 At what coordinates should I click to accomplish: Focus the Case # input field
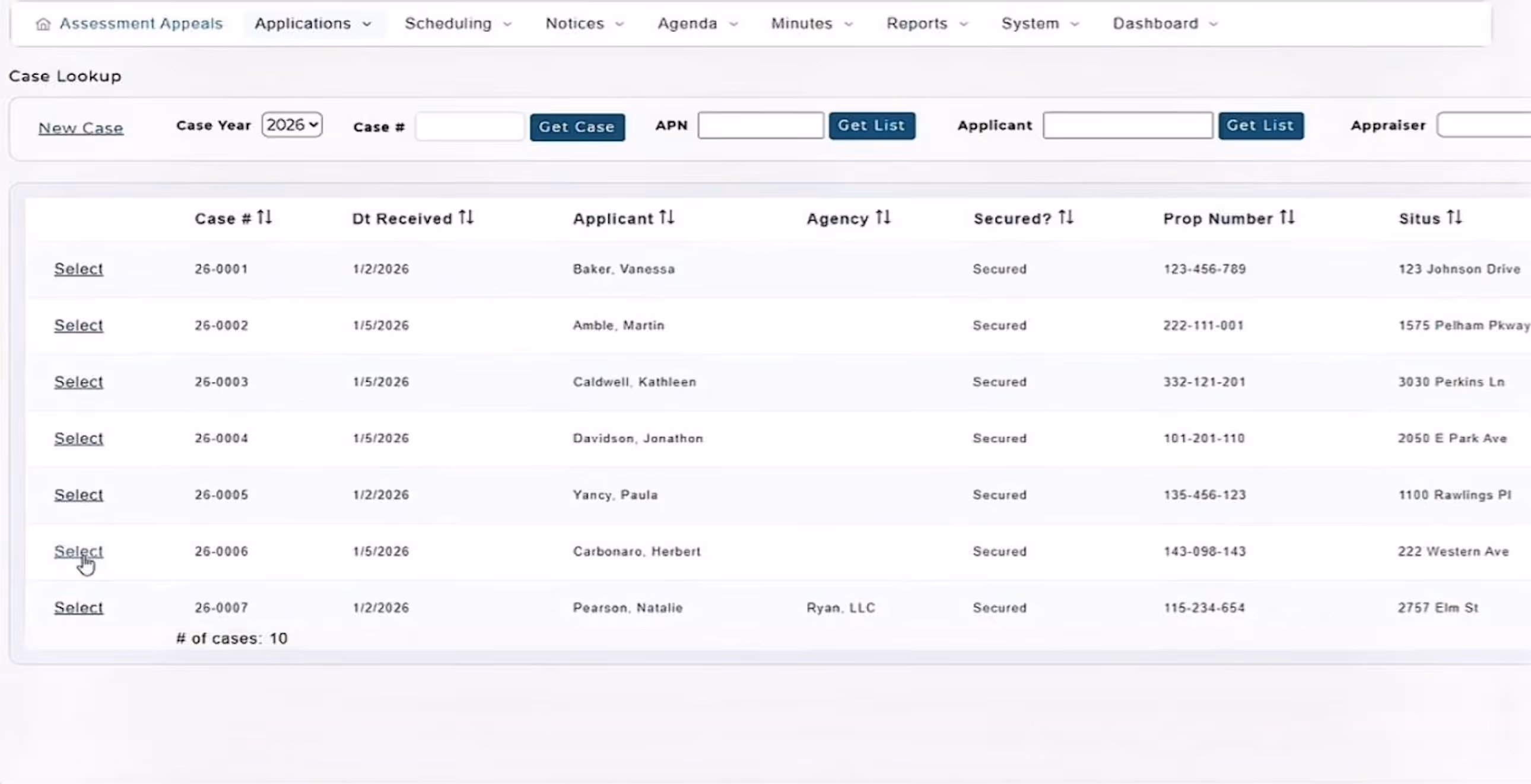[469, 126]
